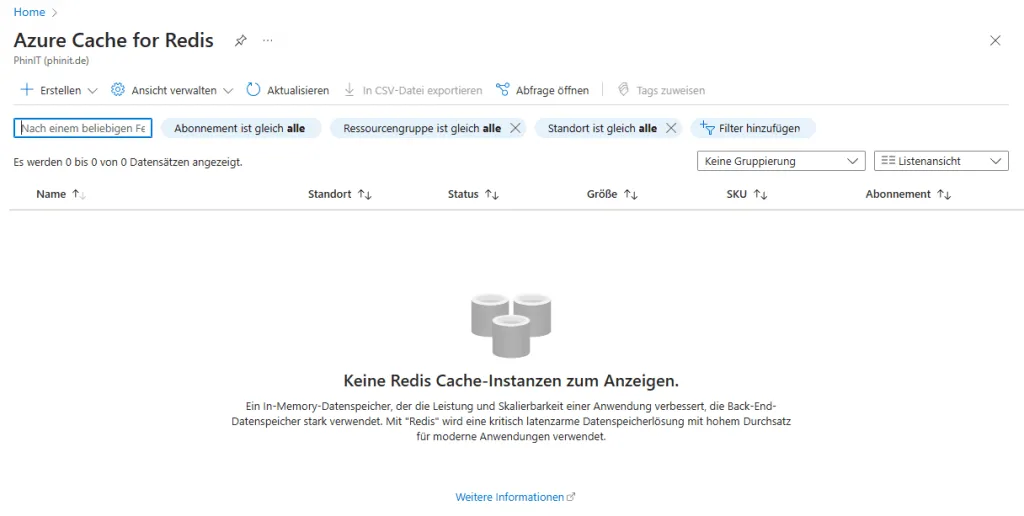The height and width of the screenshot is (516, 1024).
Task: Remove the Ressourcengruppe filter with its X
Action: [515, 128]
